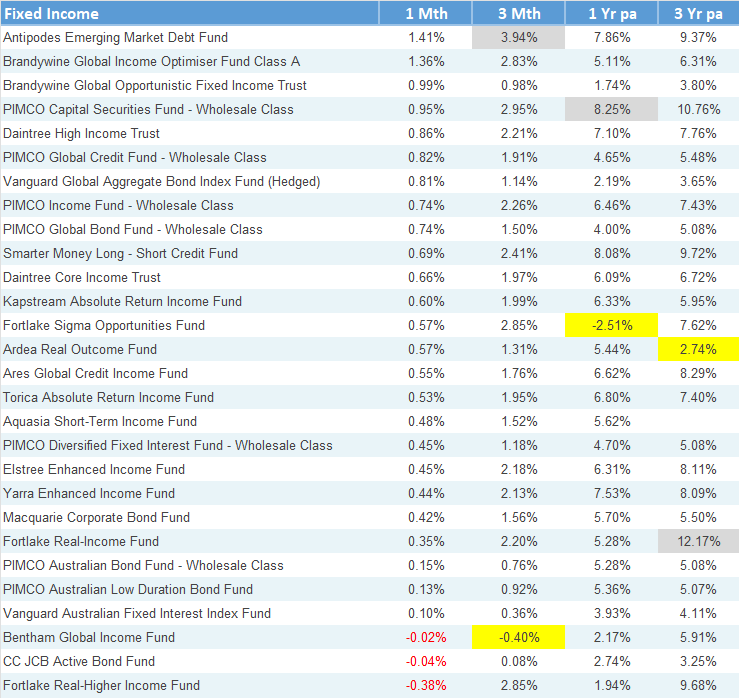Select Ardea Real Outcome Fund name

coord(80,350)
